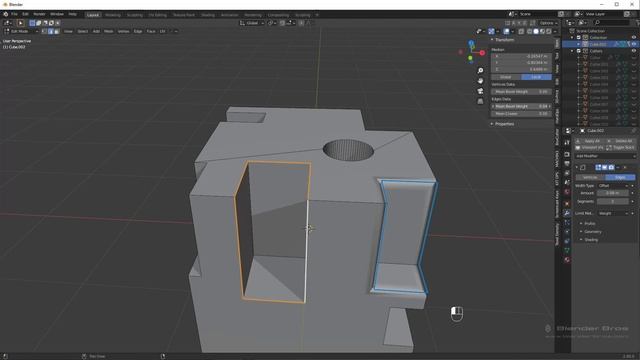The width and height of the screenshot is (640, 360).
Task: Collapse the Transform panel
Action: (492, 40)
